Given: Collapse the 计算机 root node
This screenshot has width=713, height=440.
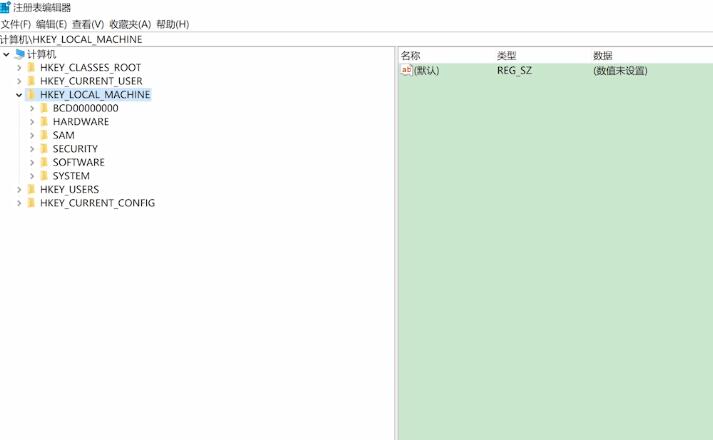Looking at the screenshot, I should pos(6,55).
